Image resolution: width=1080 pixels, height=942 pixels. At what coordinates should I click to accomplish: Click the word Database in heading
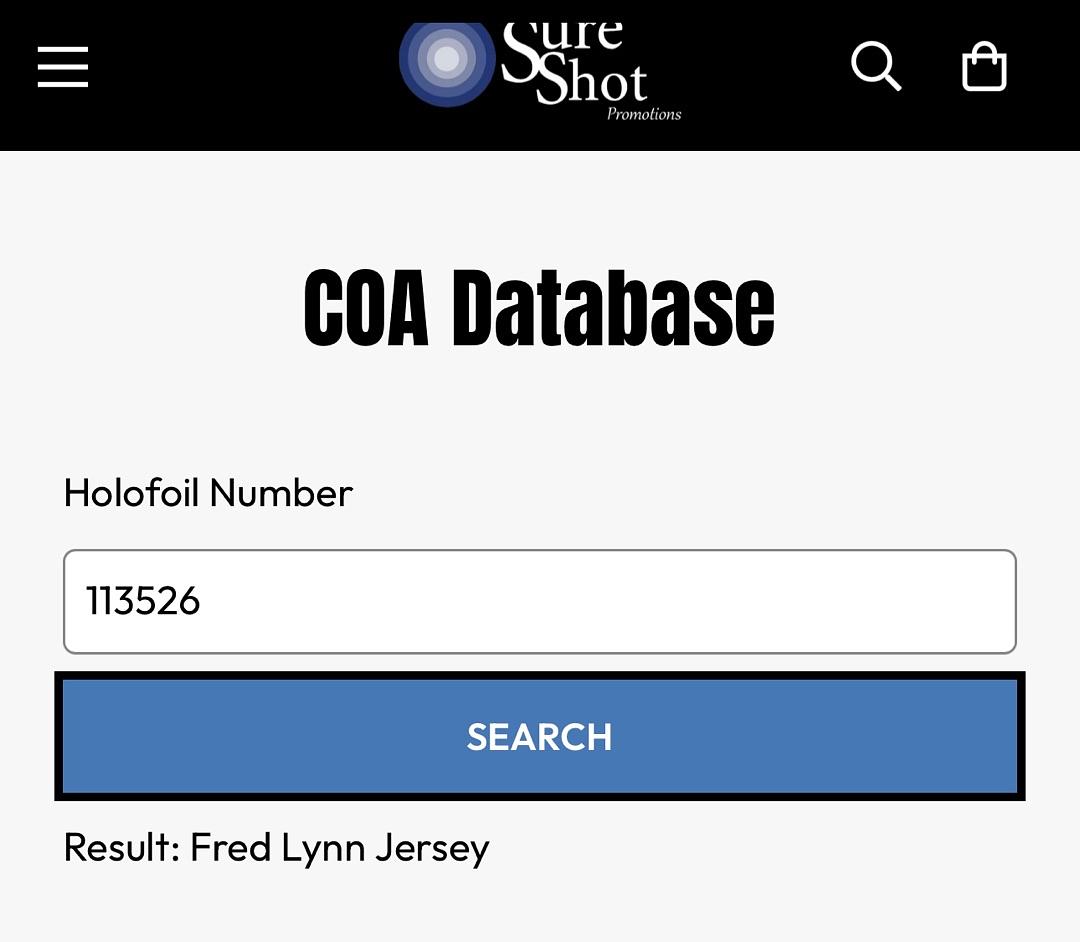[x=613, y=308]
